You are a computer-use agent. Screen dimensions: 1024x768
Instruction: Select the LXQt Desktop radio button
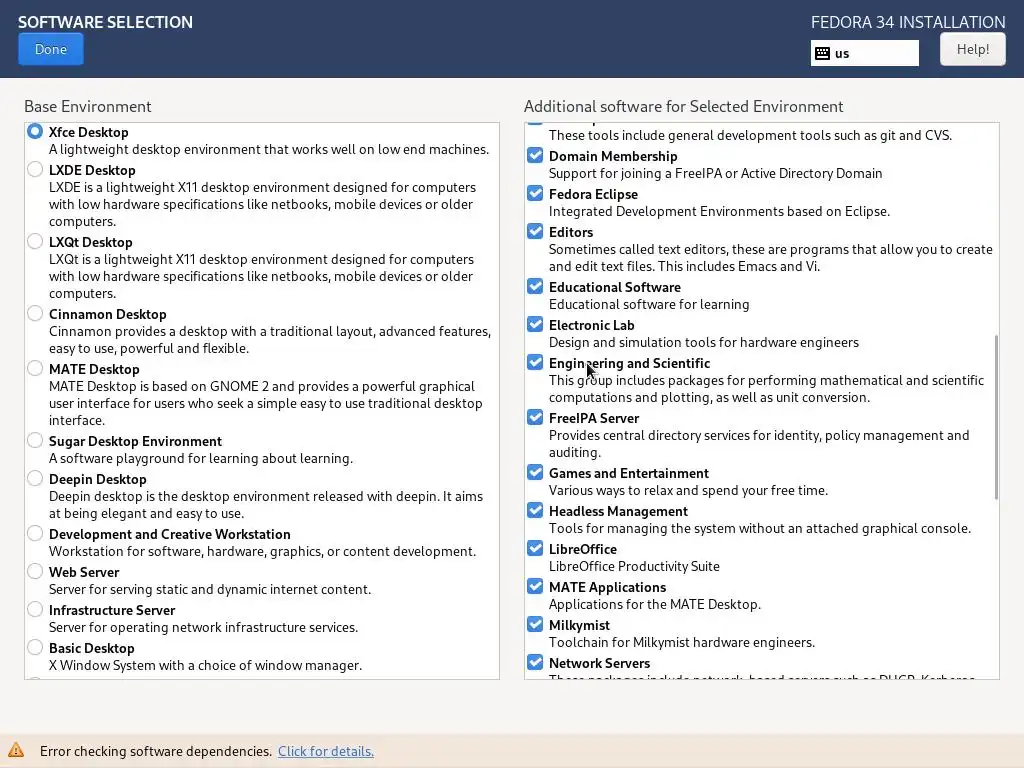click(x=35, y=241)
